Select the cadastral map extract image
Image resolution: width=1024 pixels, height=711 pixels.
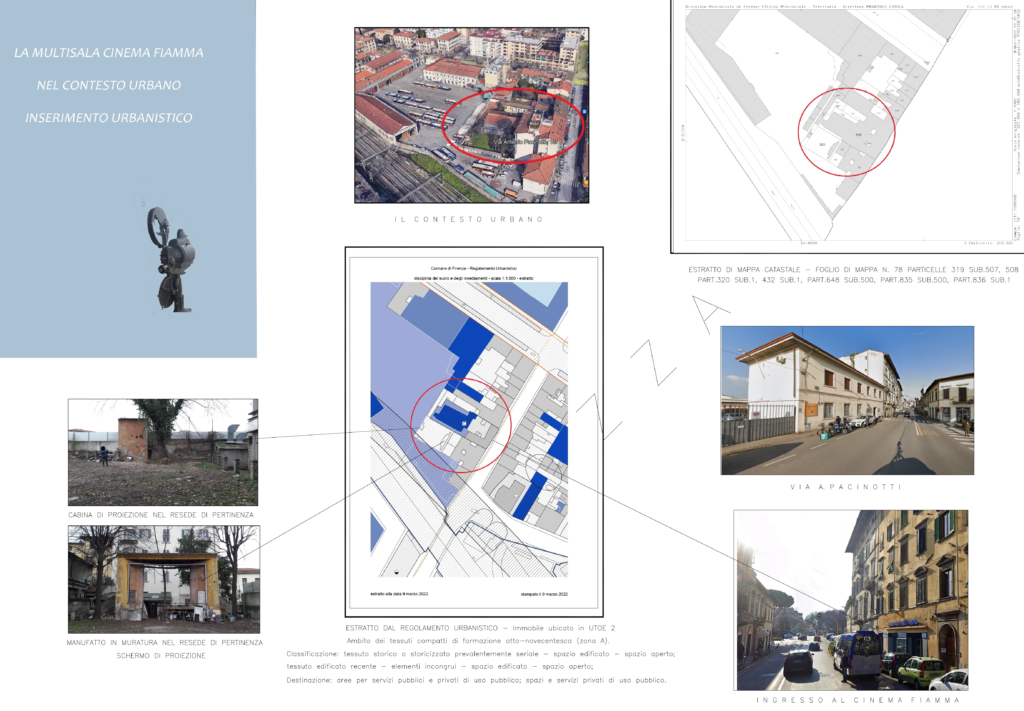click(x=848, y=125)
